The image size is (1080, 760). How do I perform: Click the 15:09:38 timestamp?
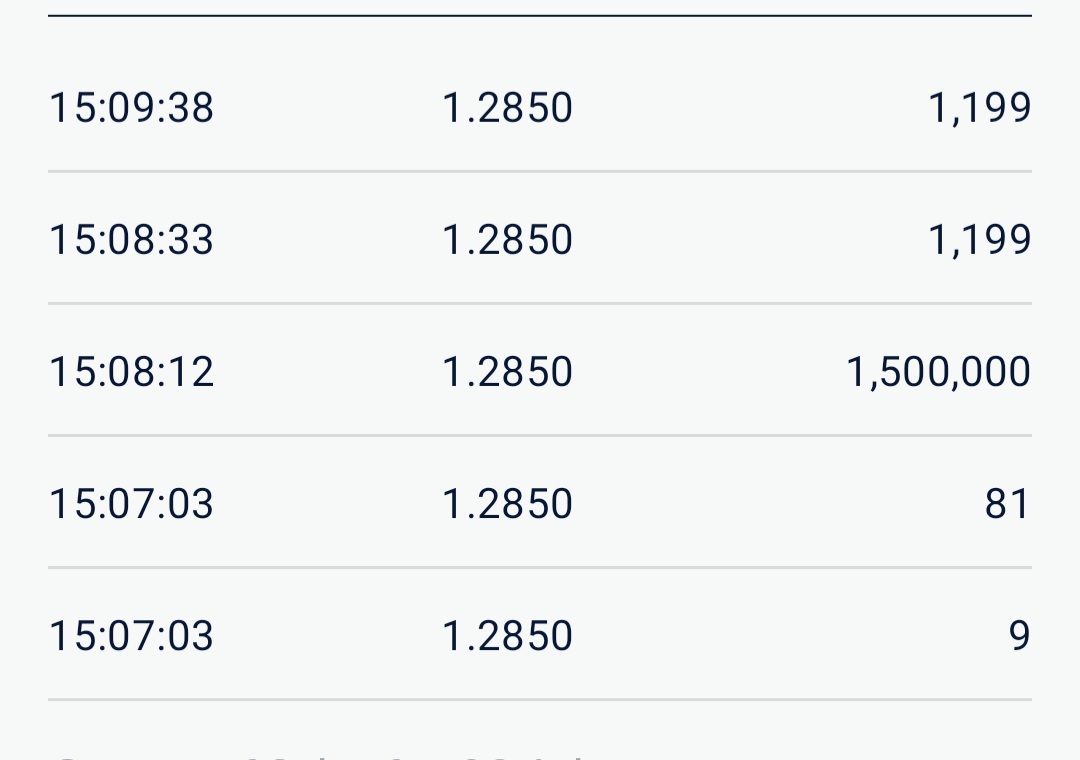[x=131, y=108]
